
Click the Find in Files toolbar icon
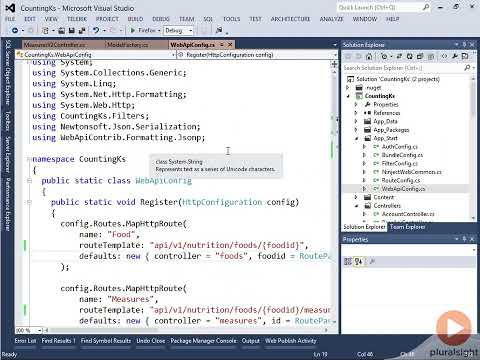click(x=219, y=30)
